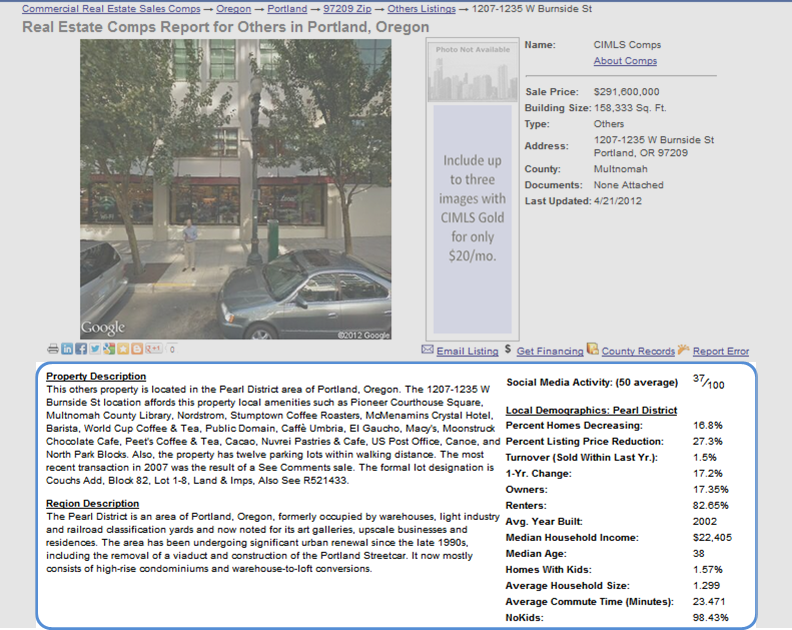Click Documents value None Attached
The height and width of the screenshot is (630, 792).
[628, 185]
